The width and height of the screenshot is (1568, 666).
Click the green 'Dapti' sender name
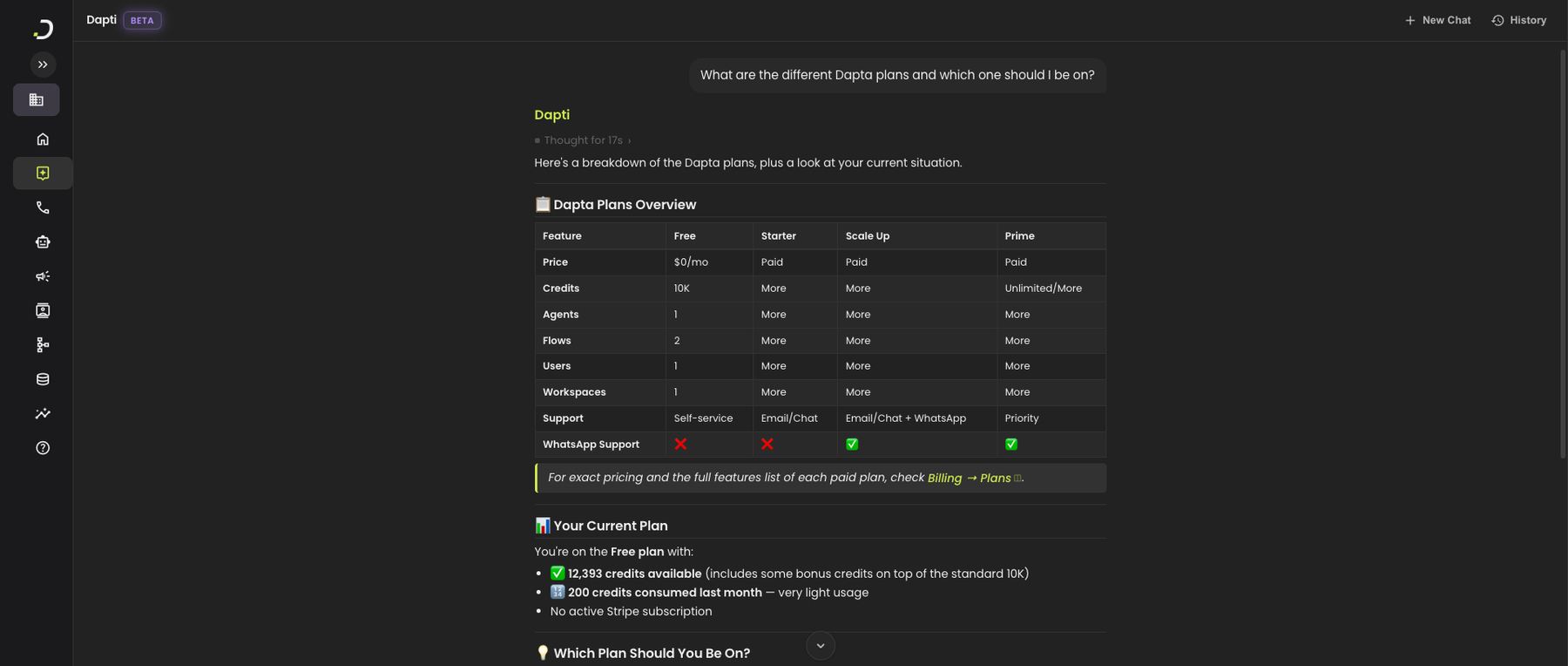click(551, 115)
